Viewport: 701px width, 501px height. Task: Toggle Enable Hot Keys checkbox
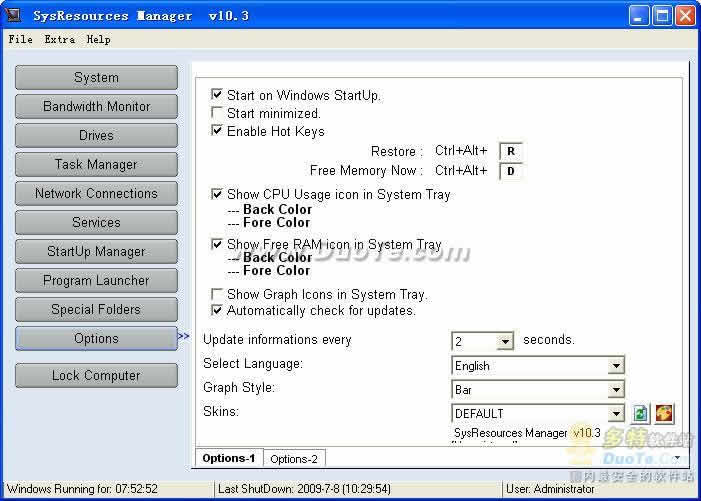(216, 131)
